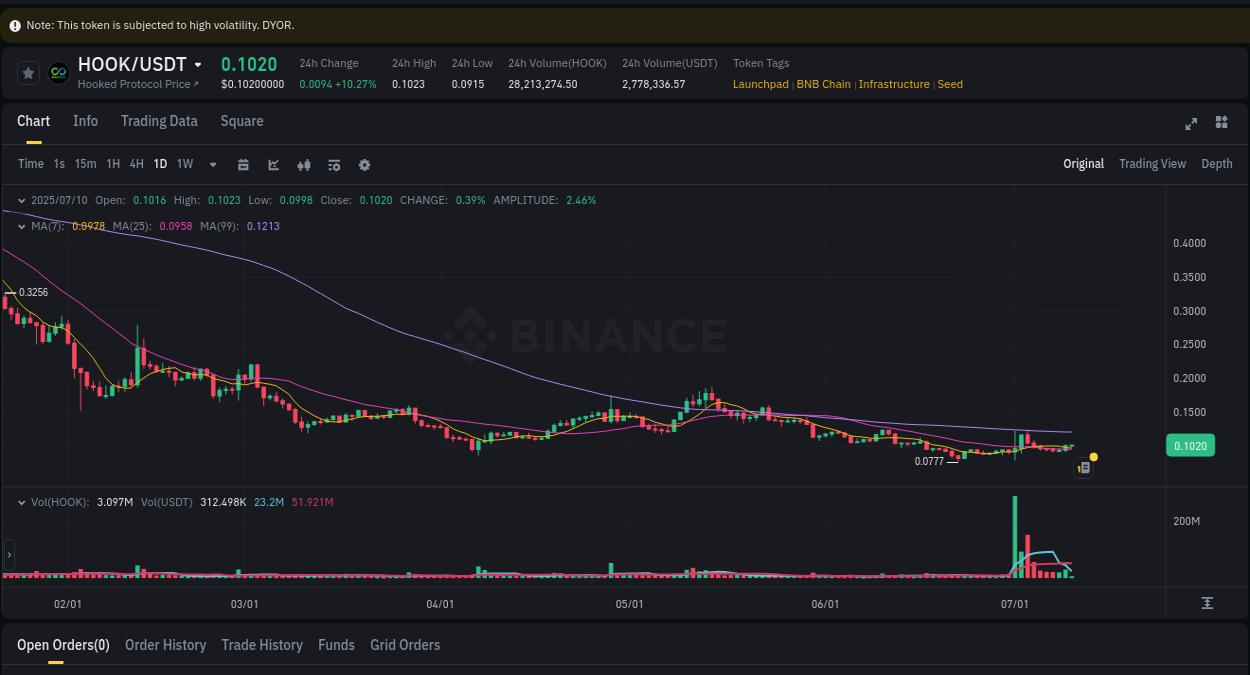The height and width of the screenshot is (675, 1250).
Task: Collapse the Vol(HOOK) indicator row chevron
Action: click(22, 502)
